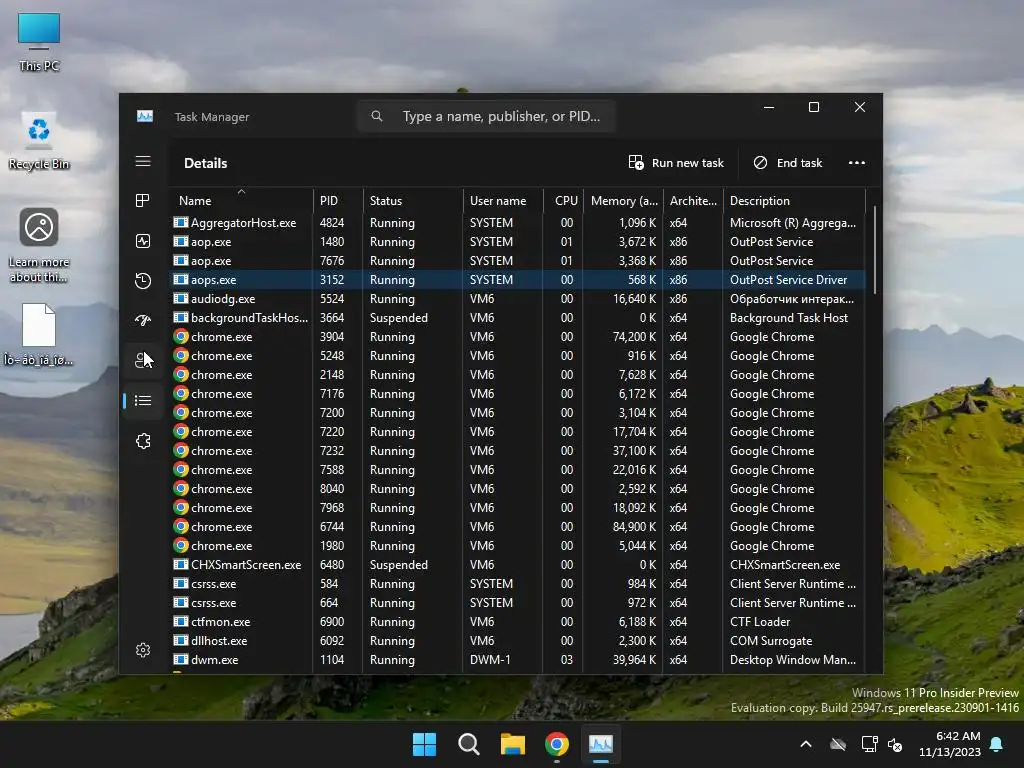Image resolution: width=1024 pixels, height=768 pixels.
Task: Select chrome.exe with PID 6744
Action: click(519, 526)
